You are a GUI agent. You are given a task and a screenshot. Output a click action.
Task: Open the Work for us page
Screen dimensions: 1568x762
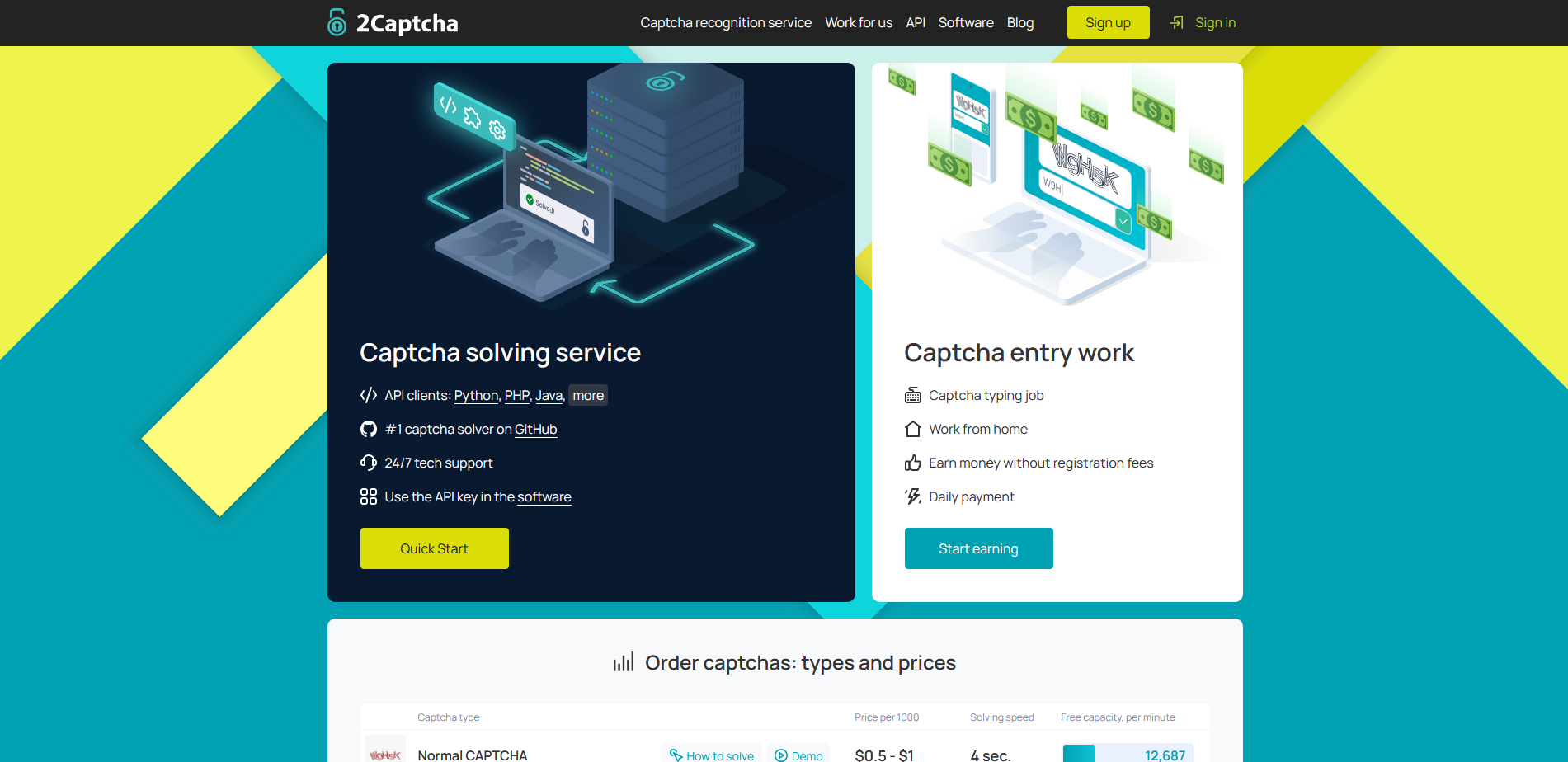pos(858,22)
